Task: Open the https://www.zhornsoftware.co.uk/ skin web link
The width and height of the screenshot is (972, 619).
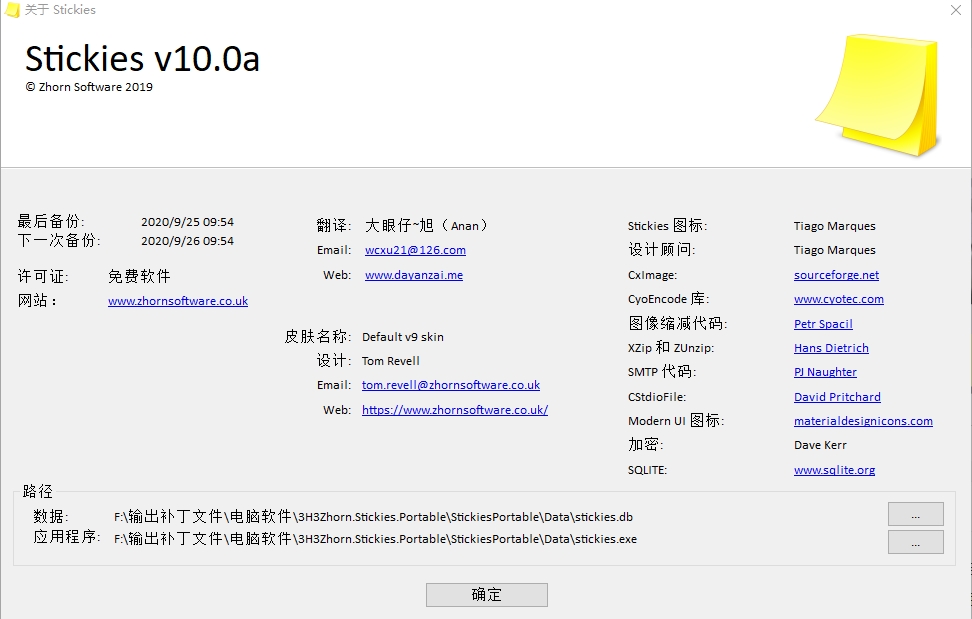Action: point(455,410)
